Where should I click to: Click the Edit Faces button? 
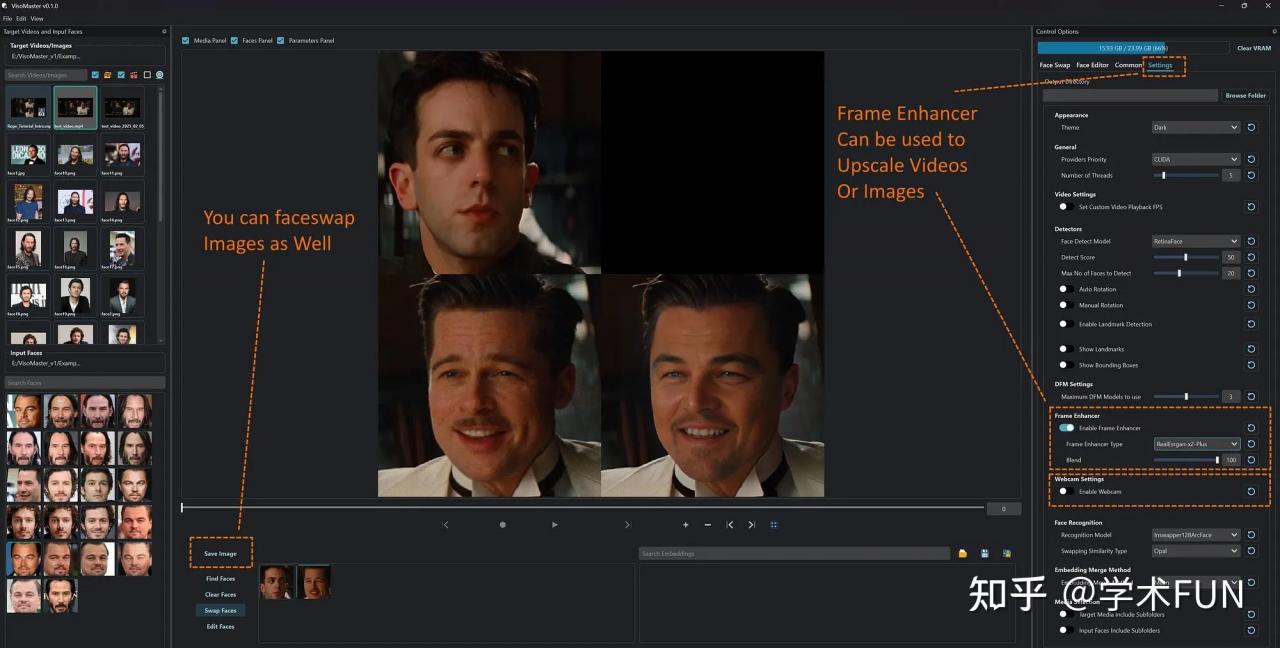point(220,626)
